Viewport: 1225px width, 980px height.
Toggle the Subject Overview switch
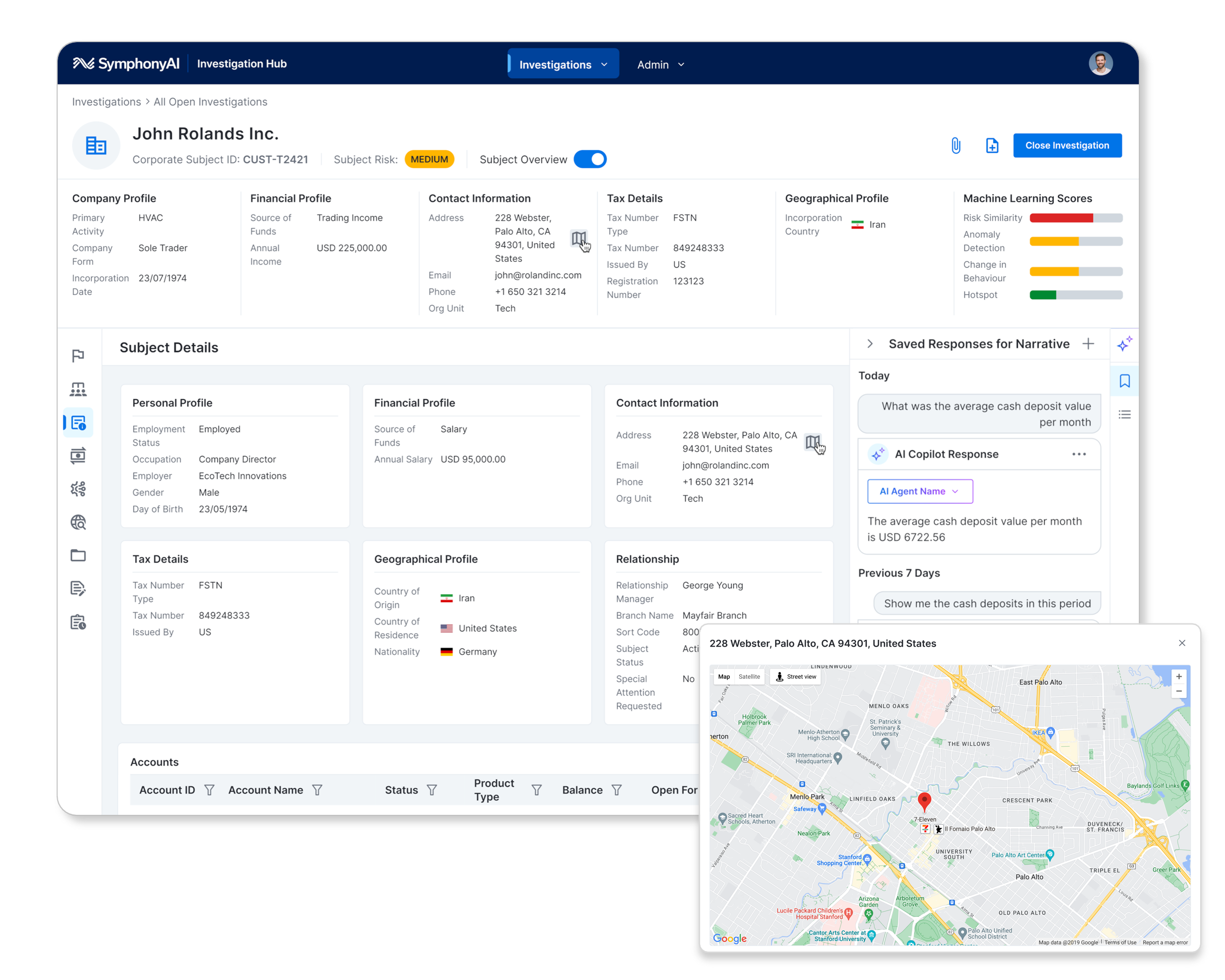point(590,160)
